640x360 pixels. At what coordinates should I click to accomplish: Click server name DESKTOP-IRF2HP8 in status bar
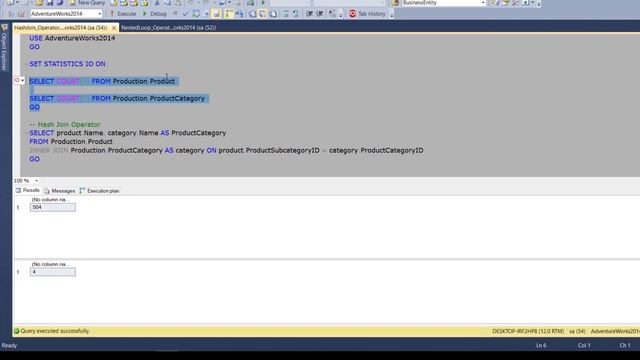click(x=528, y=331)
